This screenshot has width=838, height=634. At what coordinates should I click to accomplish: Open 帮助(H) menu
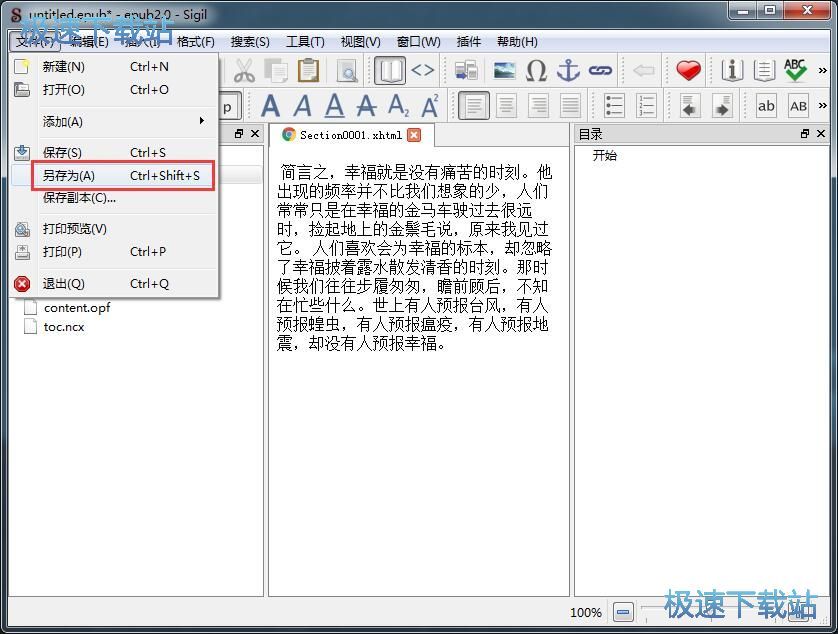(517, 42)
